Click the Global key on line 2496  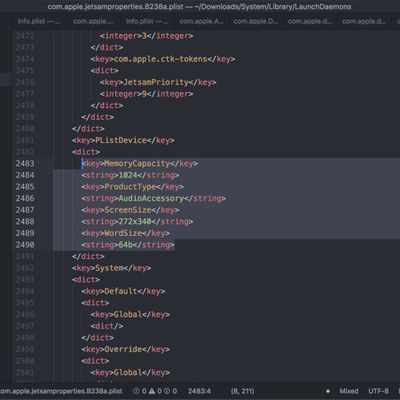click(x=130, y=314)
